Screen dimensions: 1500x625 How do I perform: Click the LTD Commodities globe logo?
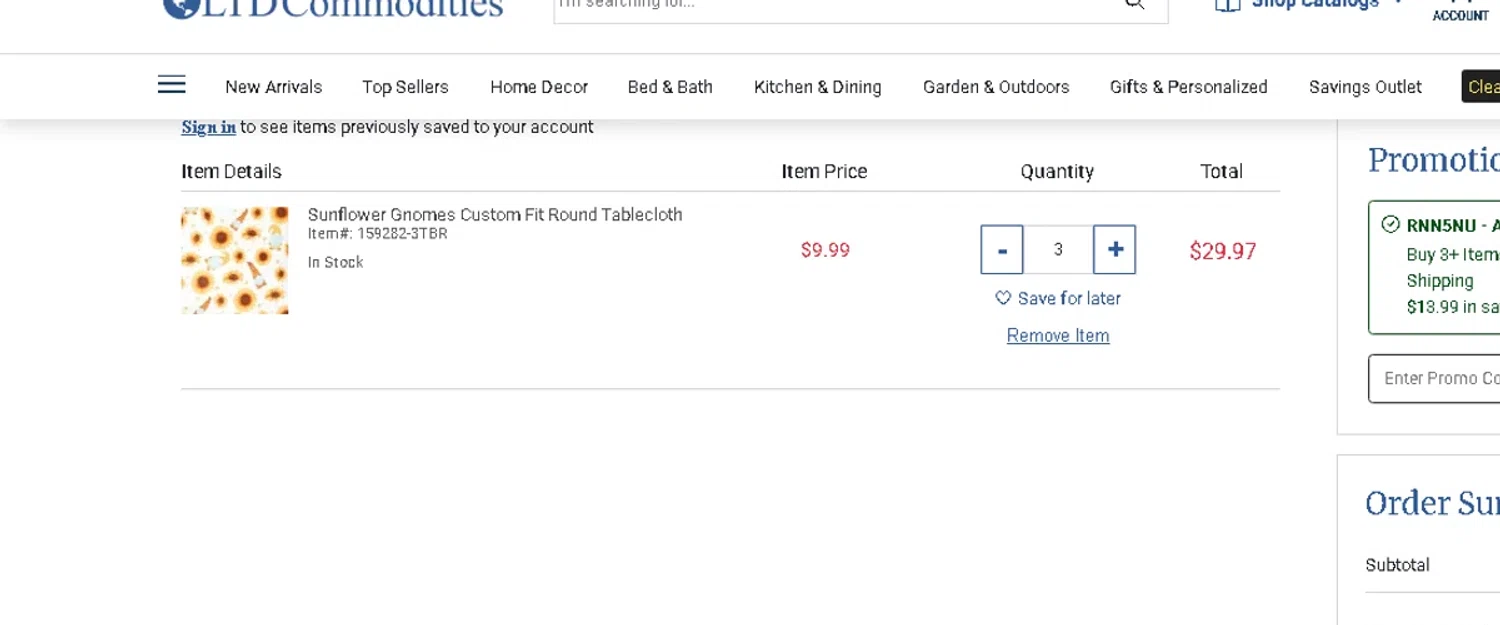point(178,6)
